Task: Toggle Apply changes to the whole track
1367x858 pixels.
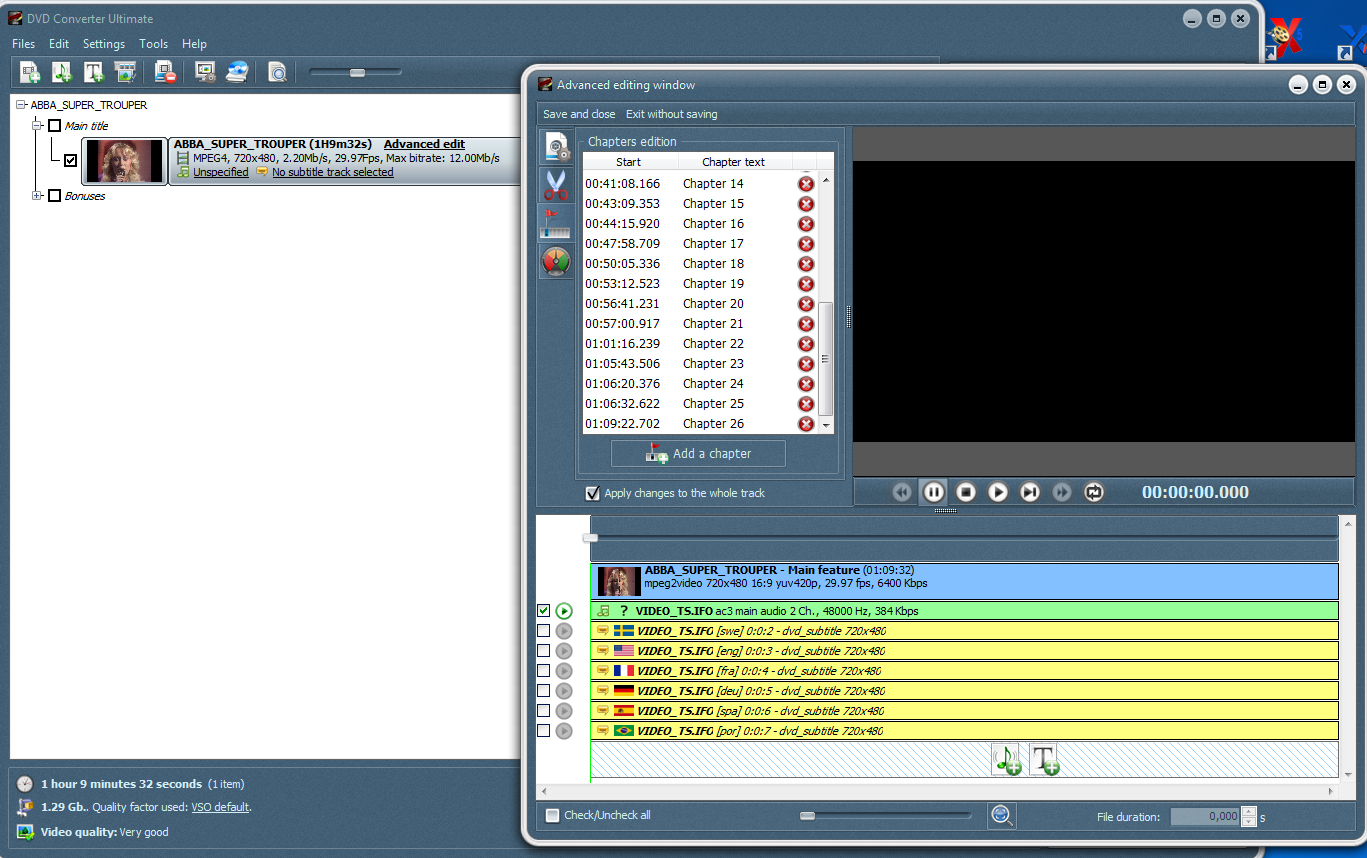Action: click(x=593, y=493)
